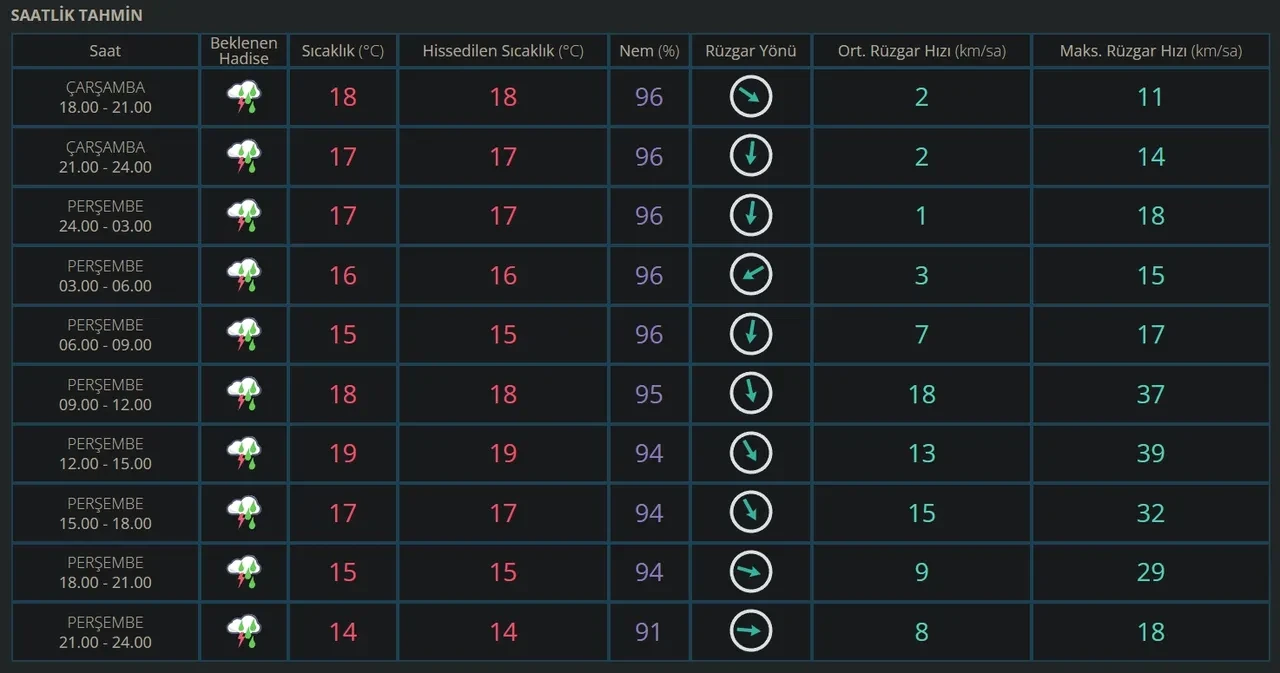Open the thunderstorm icon for Perşembe 12.00 - 15.00

[244, 453]
